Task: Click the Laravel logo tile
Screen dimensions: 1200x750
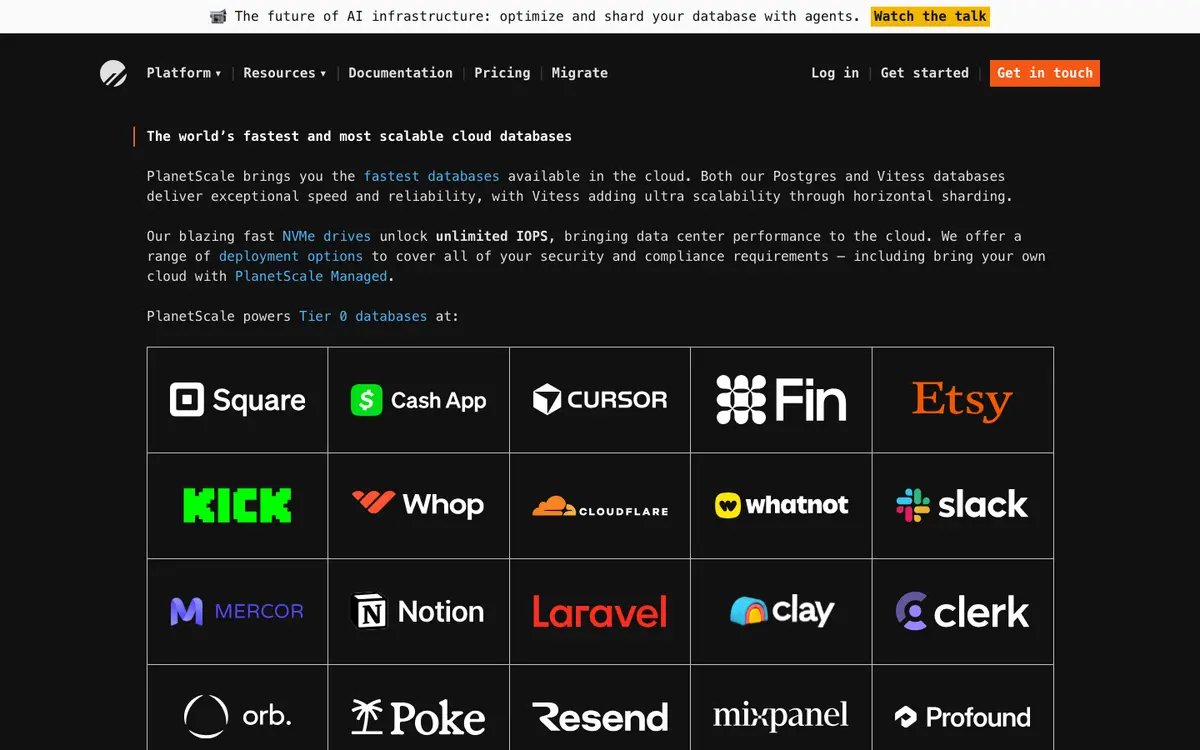Action: tap(600, 611)
